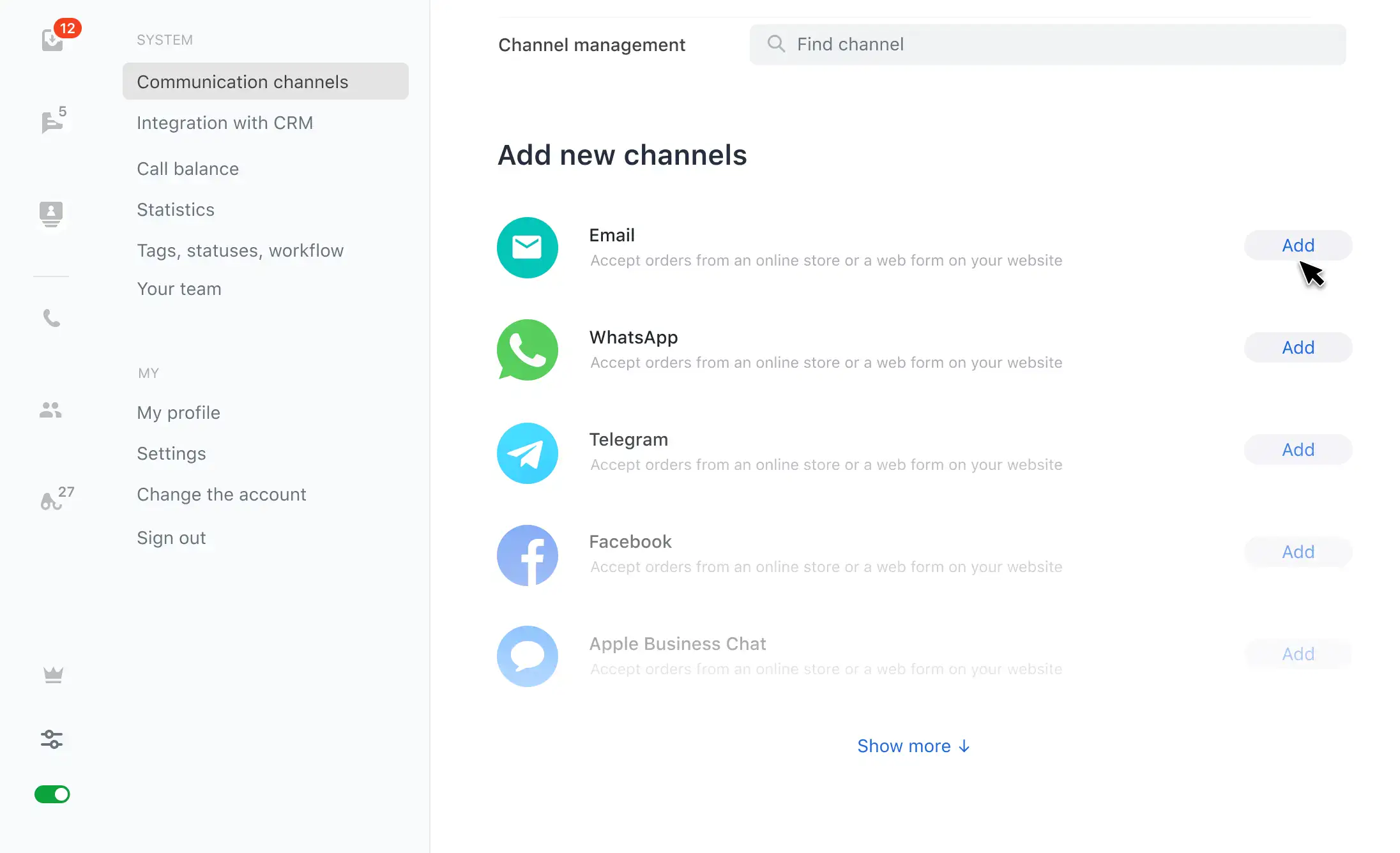Toggle the green switch at sidebar bottom
1400x853 pixels.
tap(52, 794)
